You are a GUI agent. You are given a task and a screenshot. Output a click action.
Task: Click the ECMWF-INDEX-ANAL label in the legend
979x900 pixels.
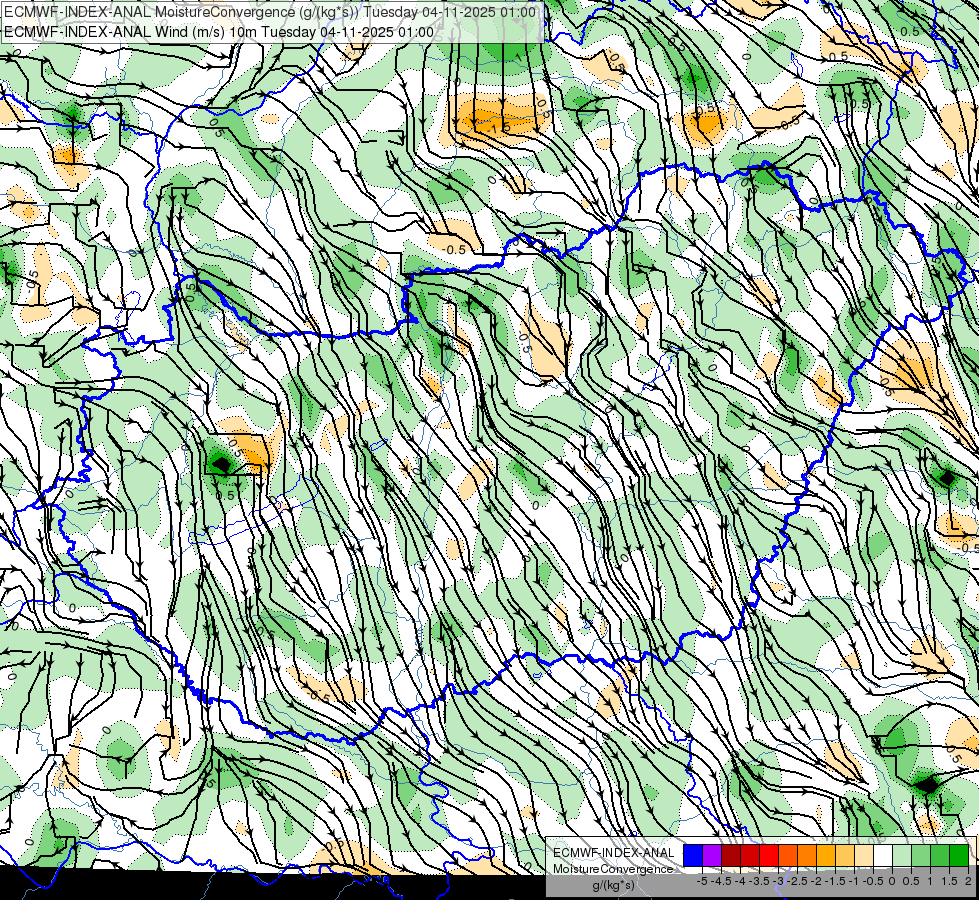(613, 853)
